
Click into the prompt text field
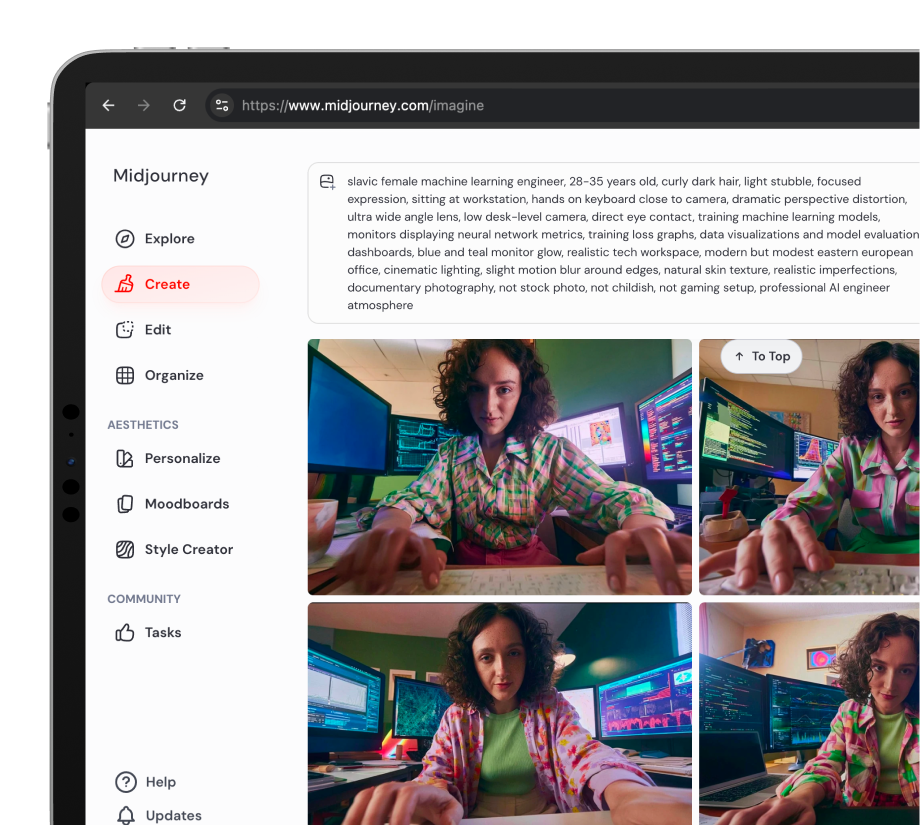(632, 243)
